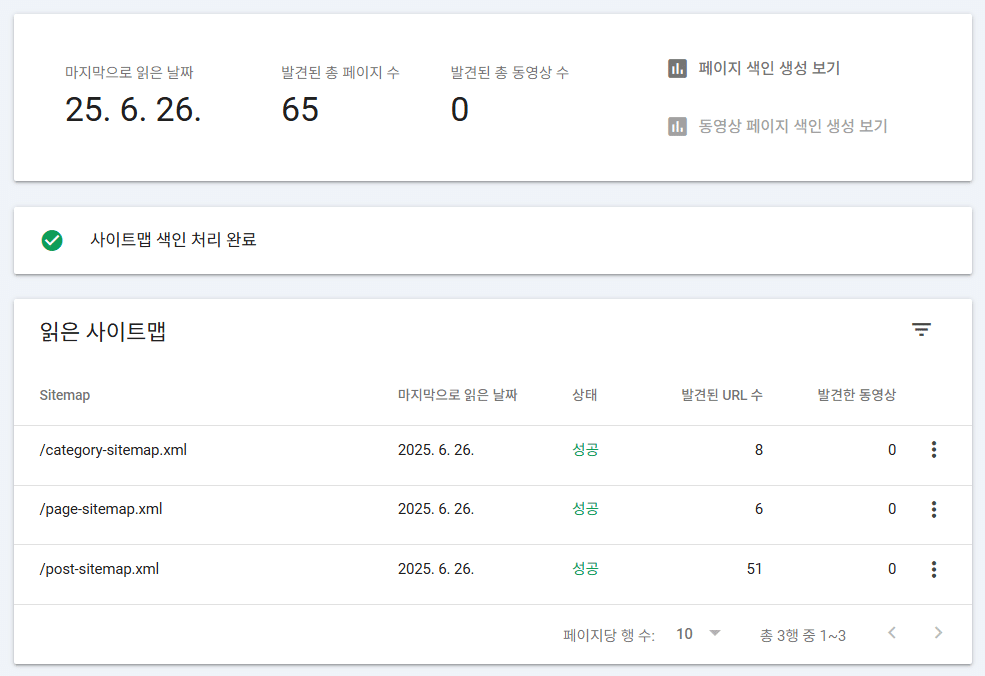Open the filter icon in 읽은 사이트맵
Image resolution: width=985 pixels, height=676 pixels.
click(x=921, y=329)
